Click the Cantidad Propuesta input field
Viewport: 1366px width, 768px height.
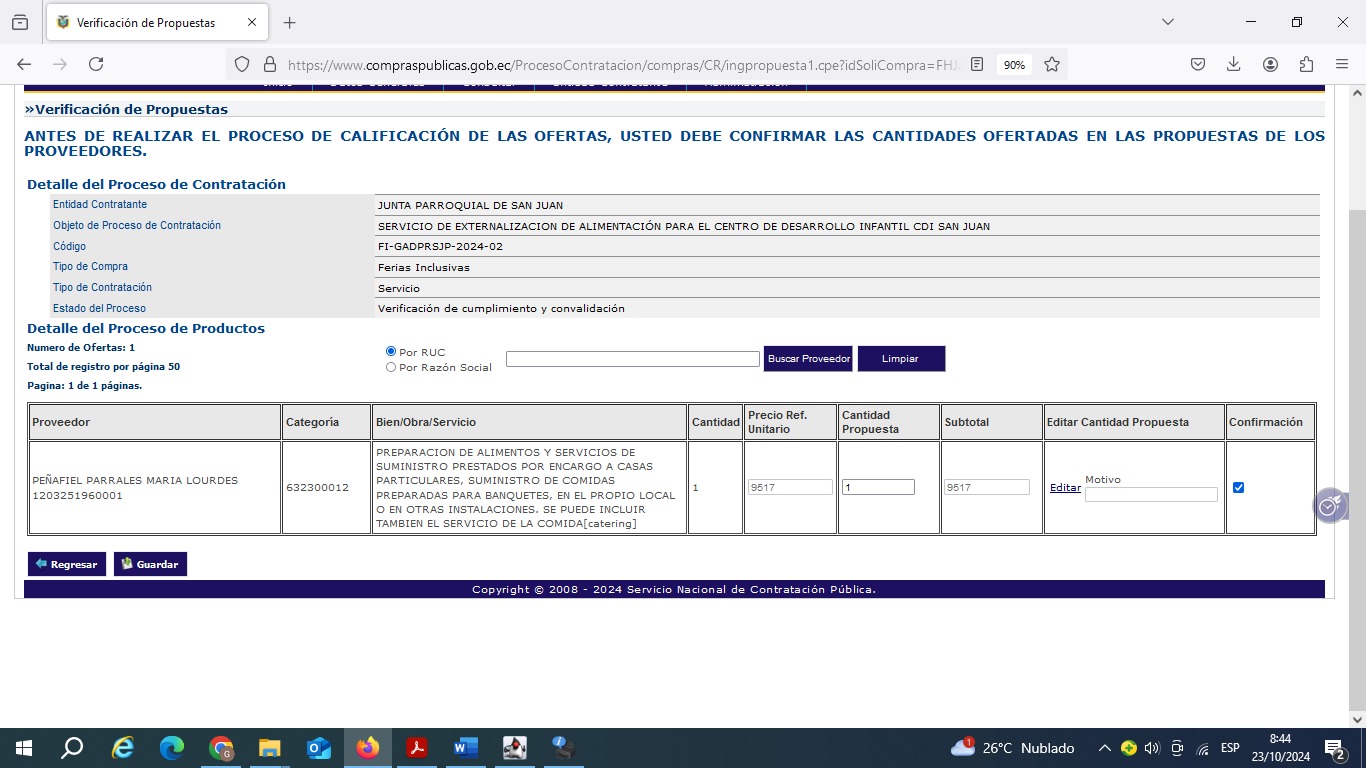click(x=877, y=487)
